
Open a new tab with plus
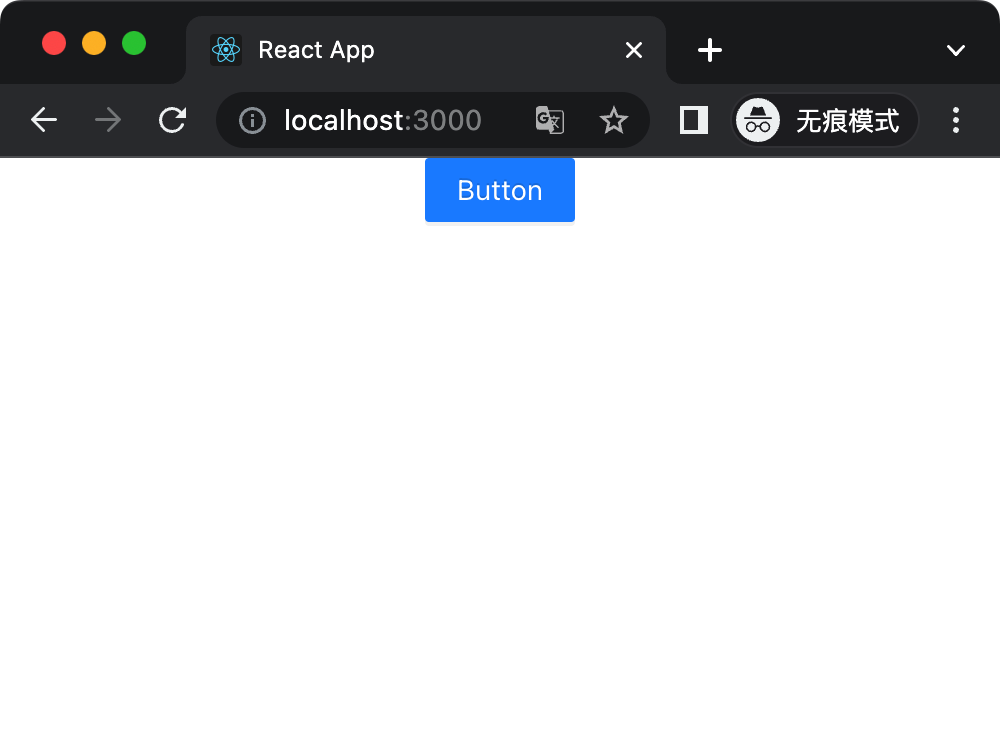pyautogui.click(x=710, y=50)
